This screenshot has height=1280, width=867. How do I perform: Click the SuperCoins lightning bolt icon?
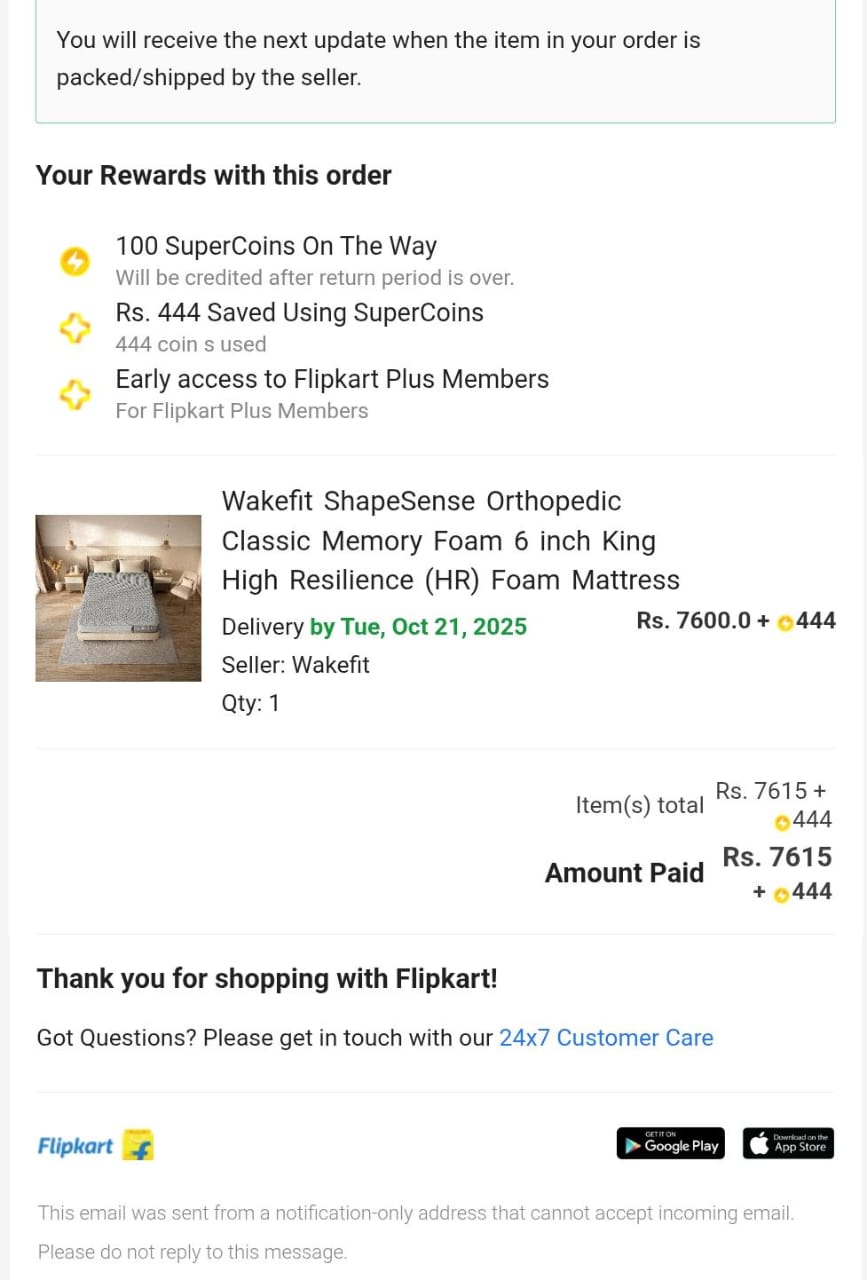[x=74, y=262]
